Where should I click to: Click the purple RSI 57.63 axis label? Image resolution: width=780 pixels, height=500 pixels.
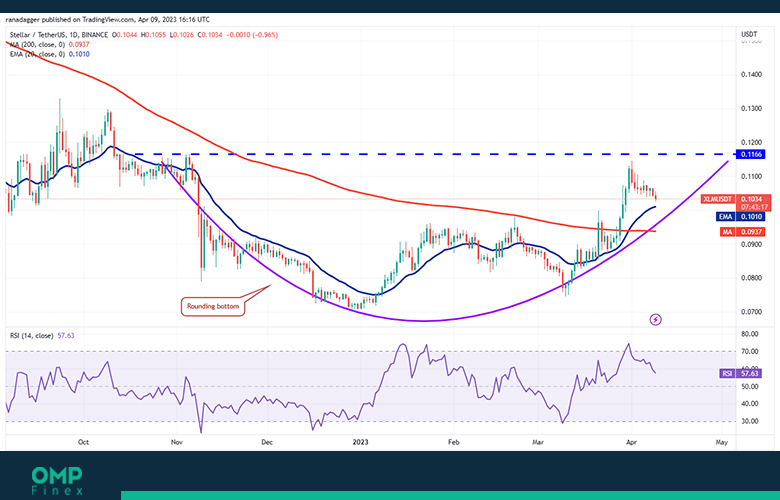click(x=742, y=373)
